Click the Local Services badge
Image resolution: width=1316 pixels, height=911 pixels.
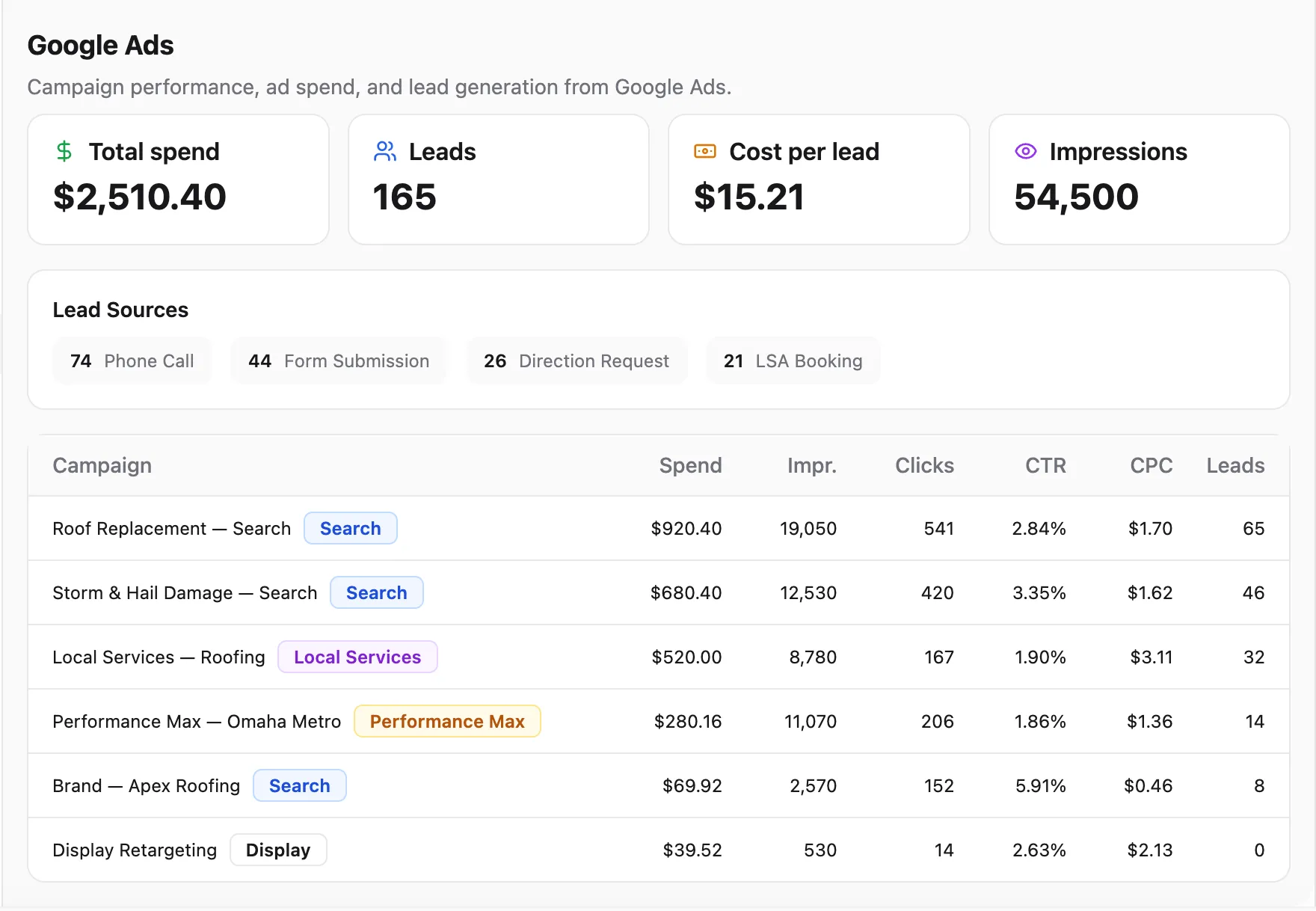tap(357, 657)
